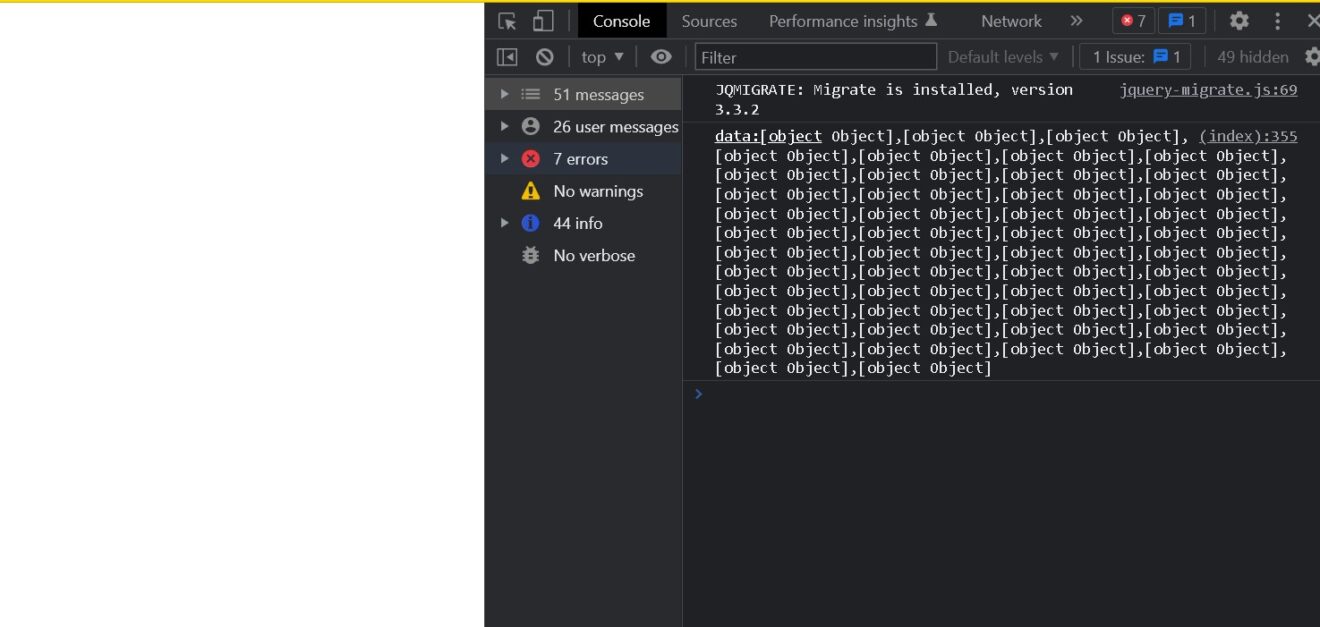1320x627 pixels.
Task: Switch to the Sources tab
Action: tap(709, 20)
